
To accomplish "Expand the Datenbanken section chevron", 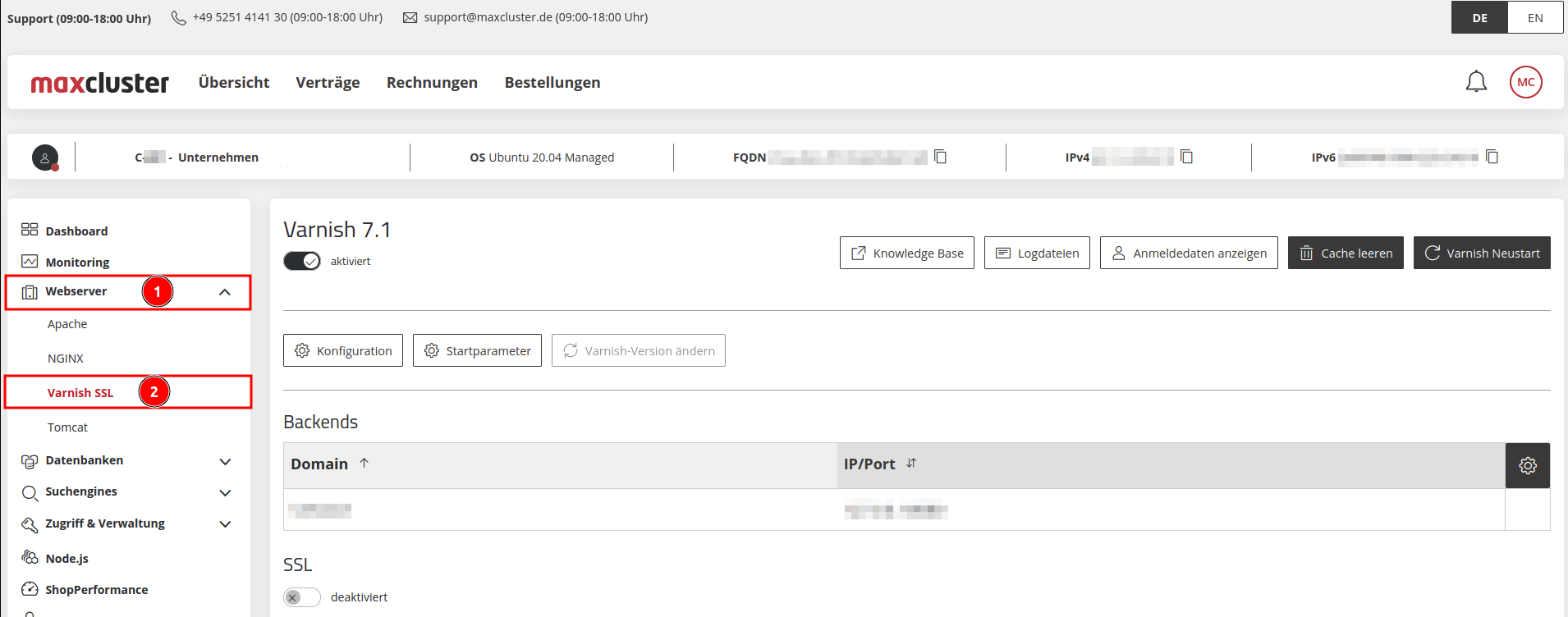I will (x=225, y=462).
